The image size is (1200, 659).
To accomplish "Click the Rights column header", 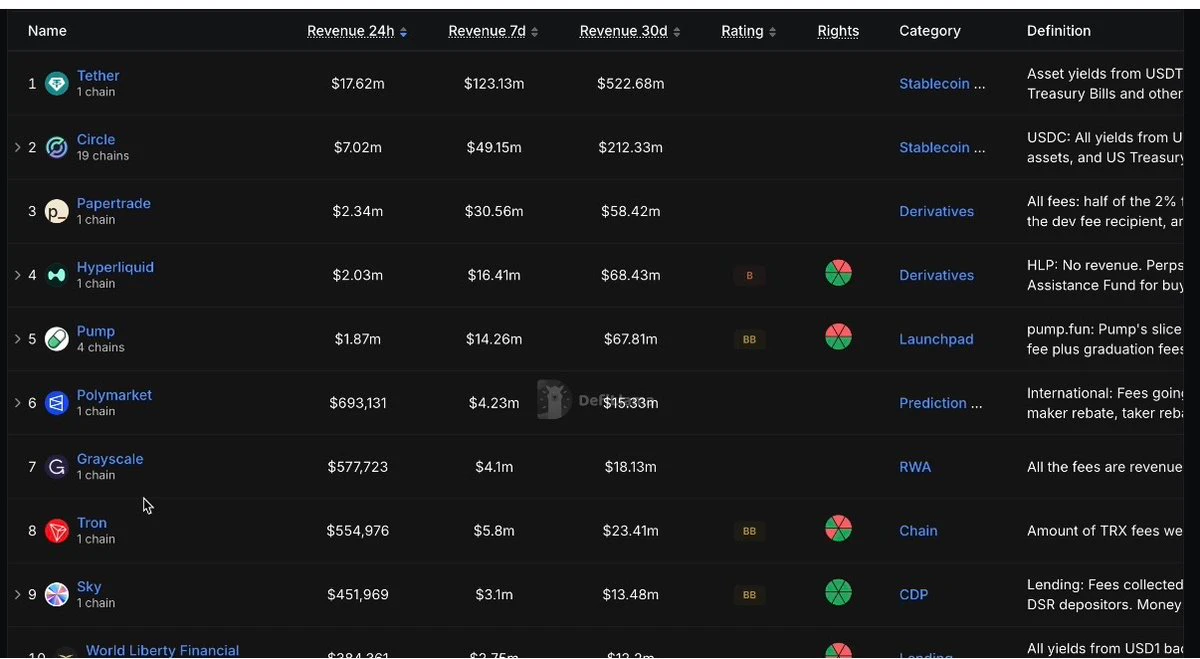I will 838,32.
